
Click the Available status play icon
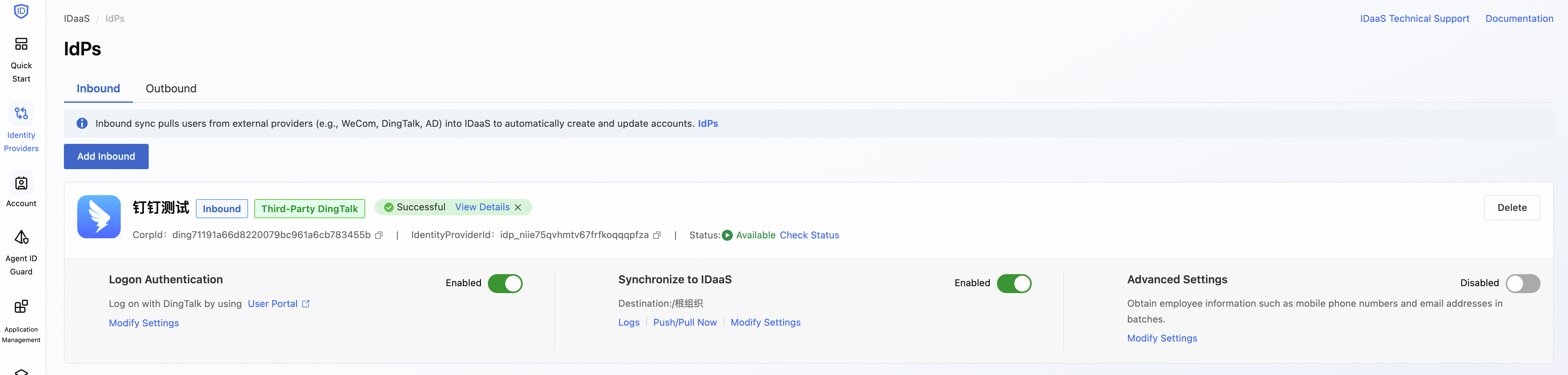(727, 236)
